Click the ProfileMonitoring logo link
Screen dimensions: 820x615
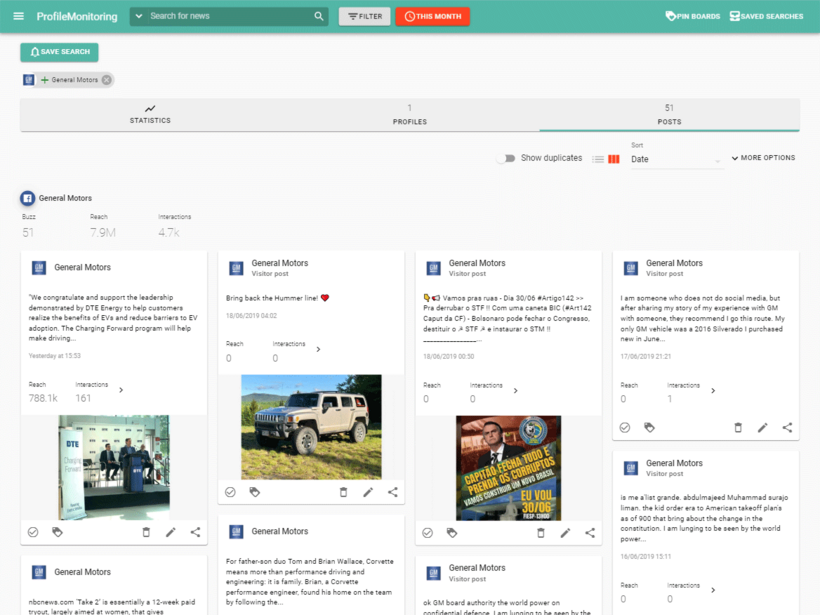tap(77, 16)
